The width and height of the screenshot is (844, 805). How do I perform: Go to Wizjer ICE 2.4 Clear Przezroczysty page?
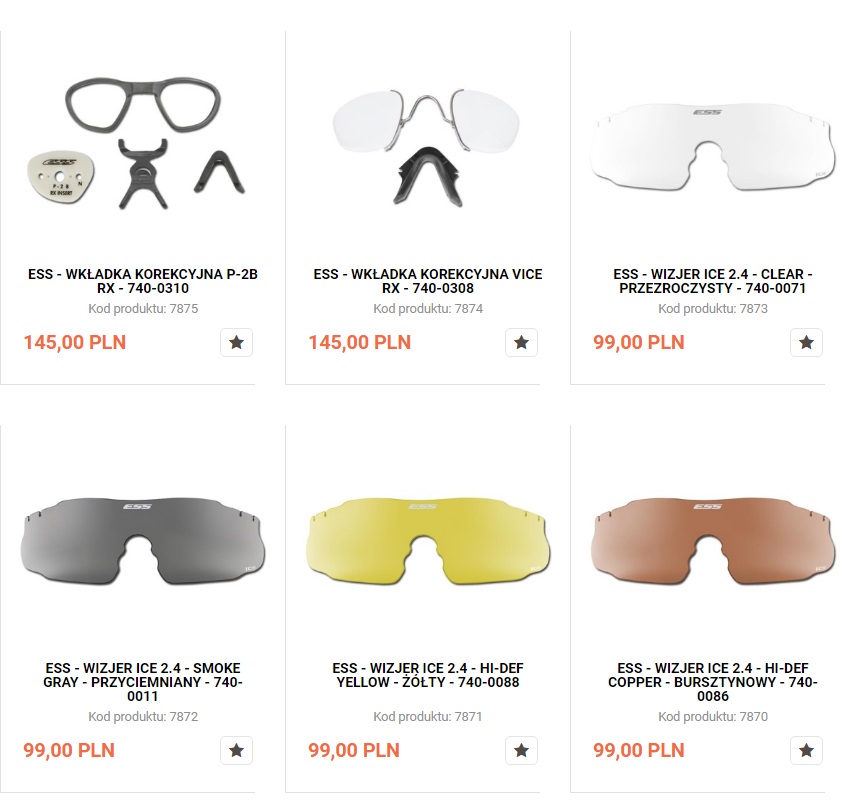click(712, 281)
